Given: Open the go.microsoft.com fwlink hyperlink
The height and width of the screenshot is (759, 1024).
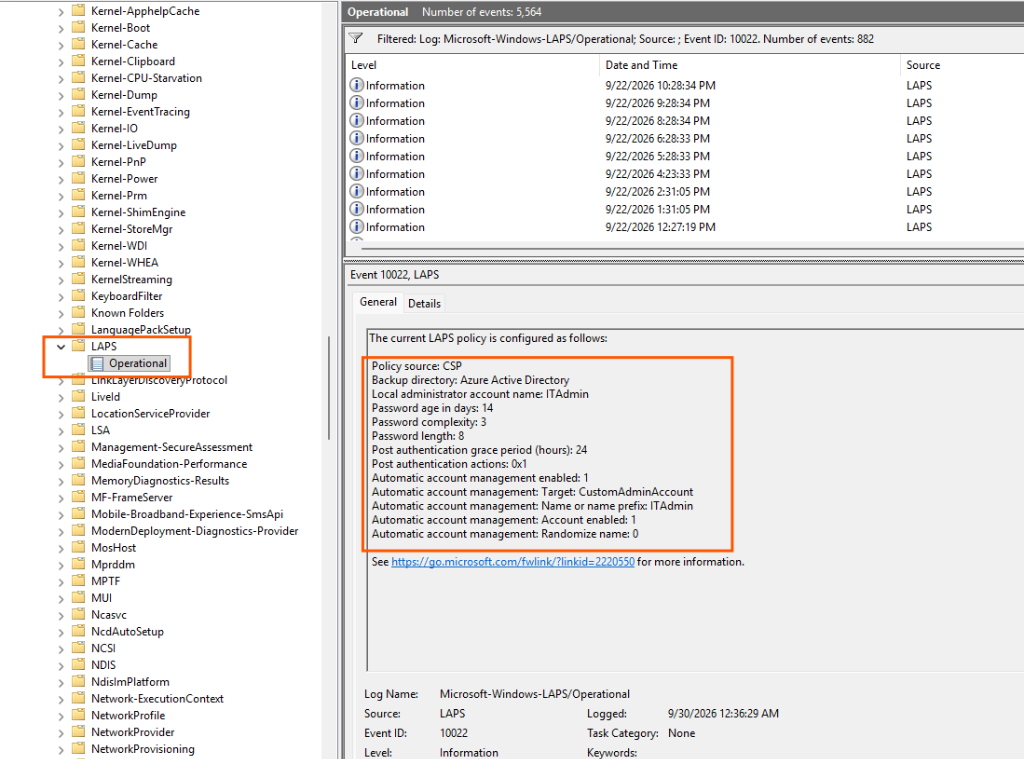Looking at the screenshot, I should pos(513,562).
